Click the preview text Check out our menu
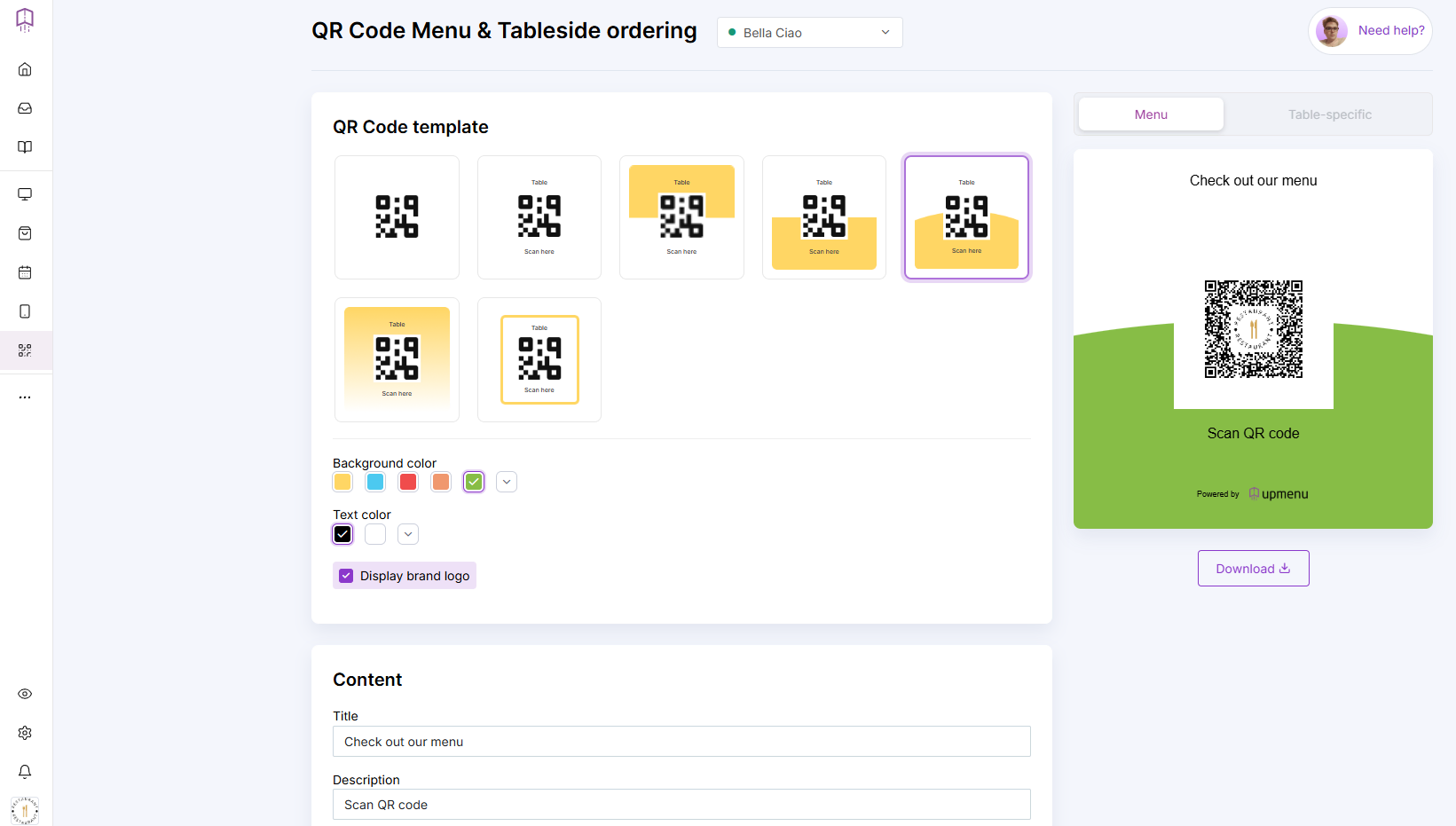The image size is (1456, 826). (x=1253, y=181)
